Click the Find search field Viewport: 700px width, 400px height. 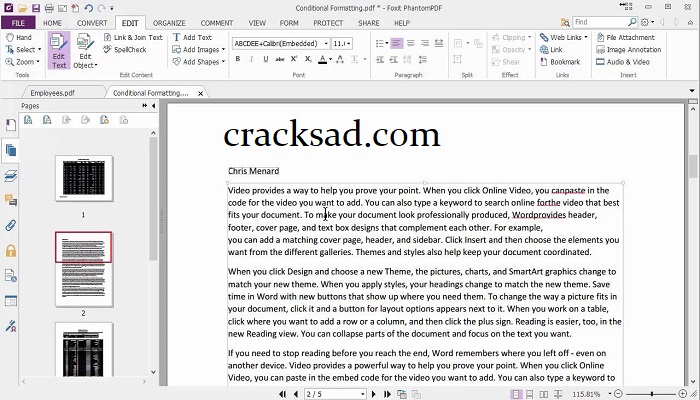[600, 22]
